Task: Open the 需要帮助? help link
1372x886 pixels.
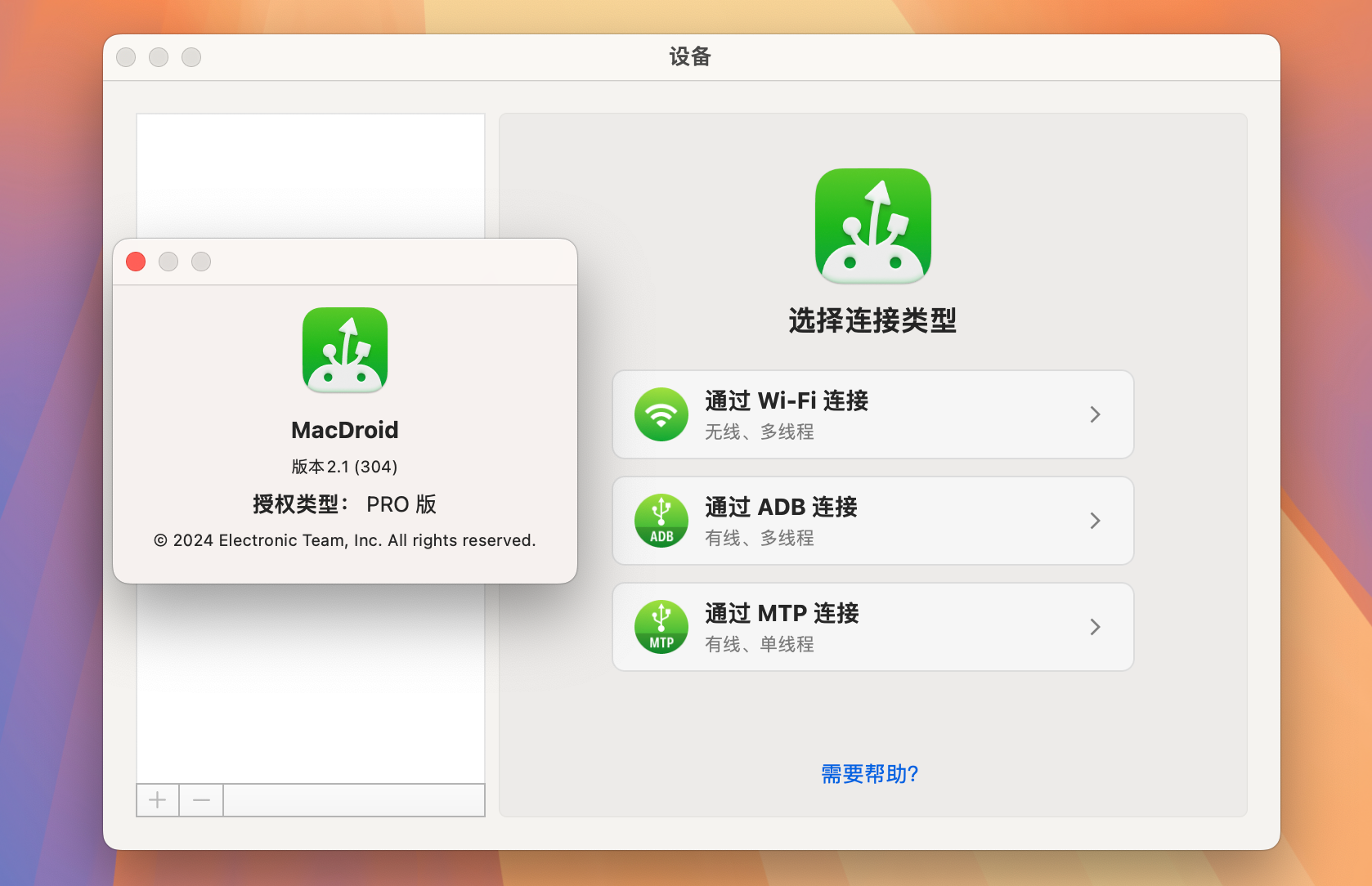Action: coord(870,774)
